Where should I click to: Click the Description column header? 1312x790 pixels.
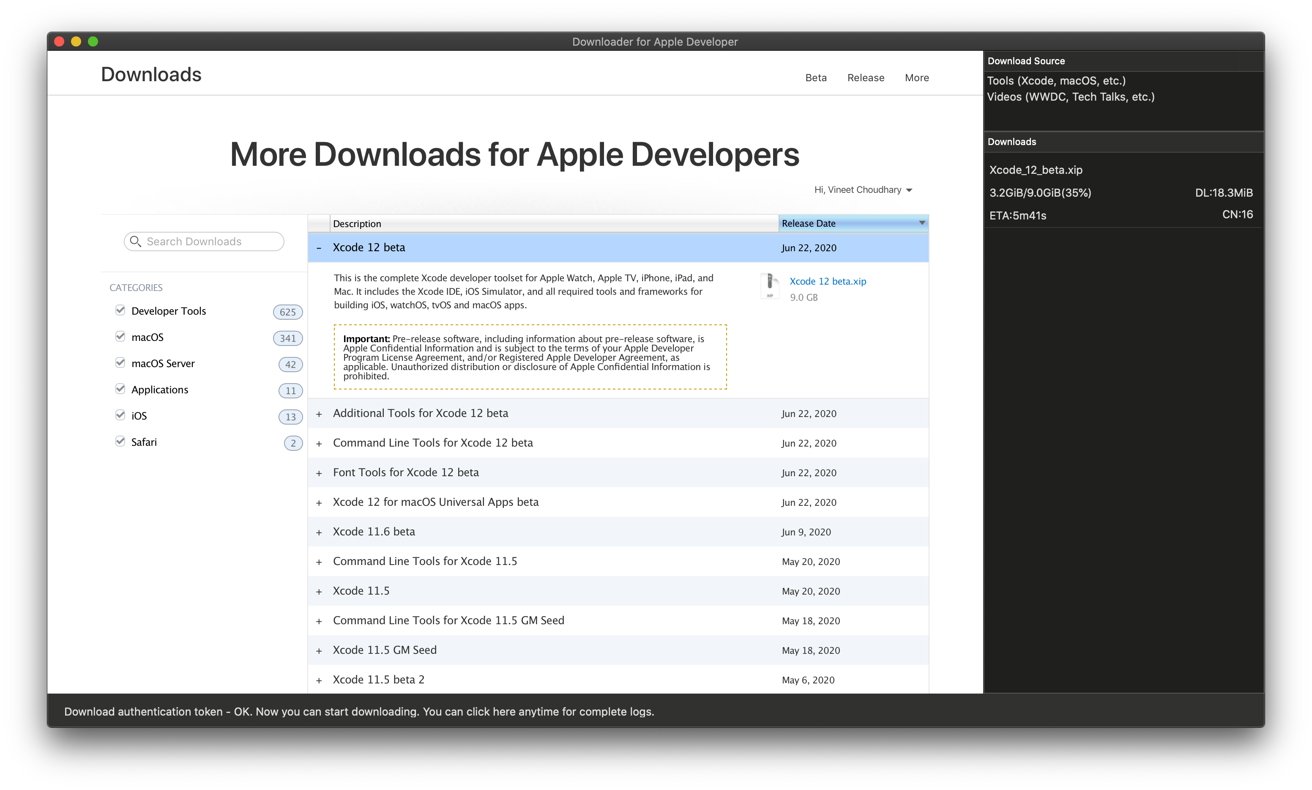[x=554, y=223]
